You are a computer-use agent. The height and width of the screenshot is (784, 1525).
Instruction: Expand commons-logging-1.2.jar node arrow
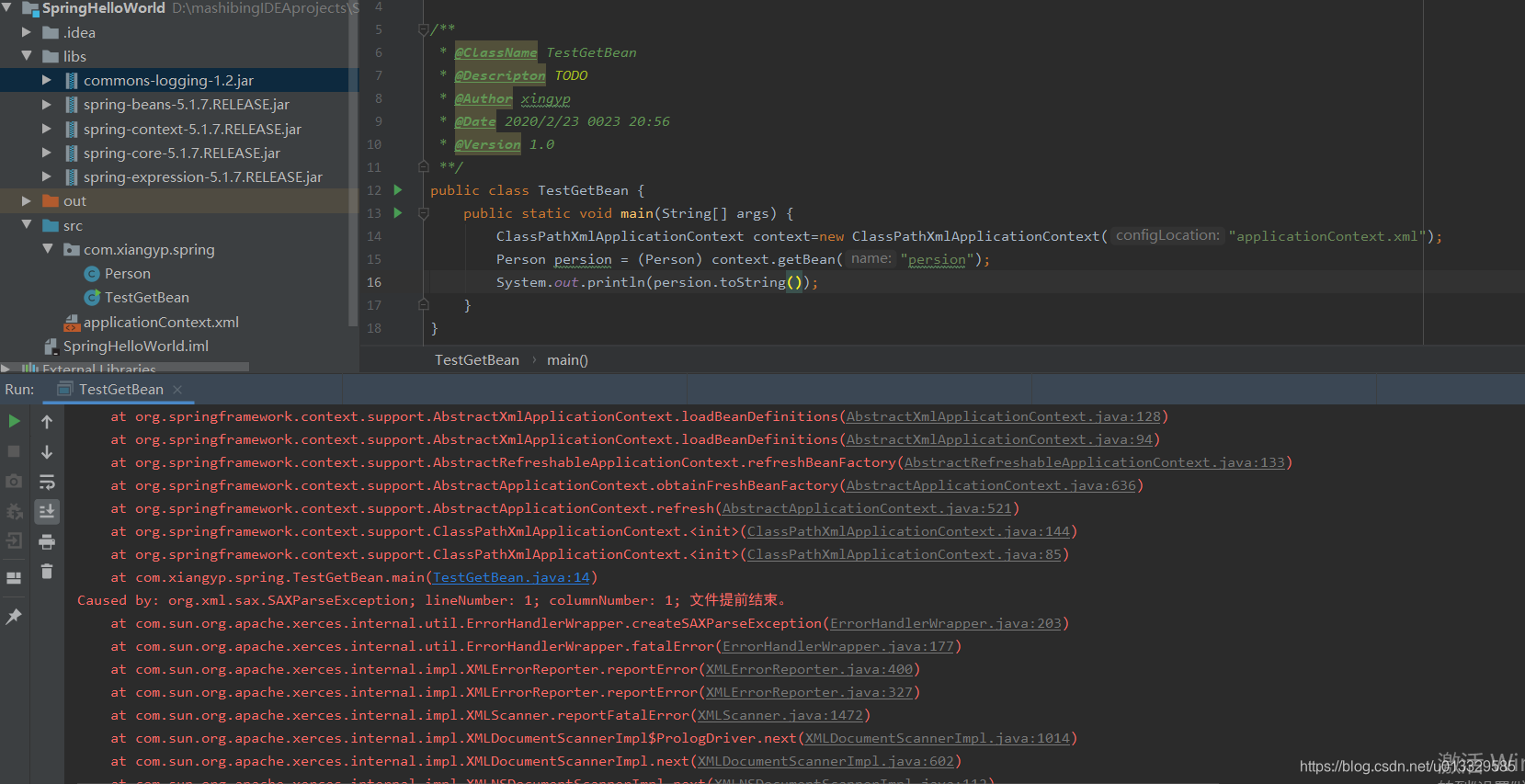(x=47, y=80)
